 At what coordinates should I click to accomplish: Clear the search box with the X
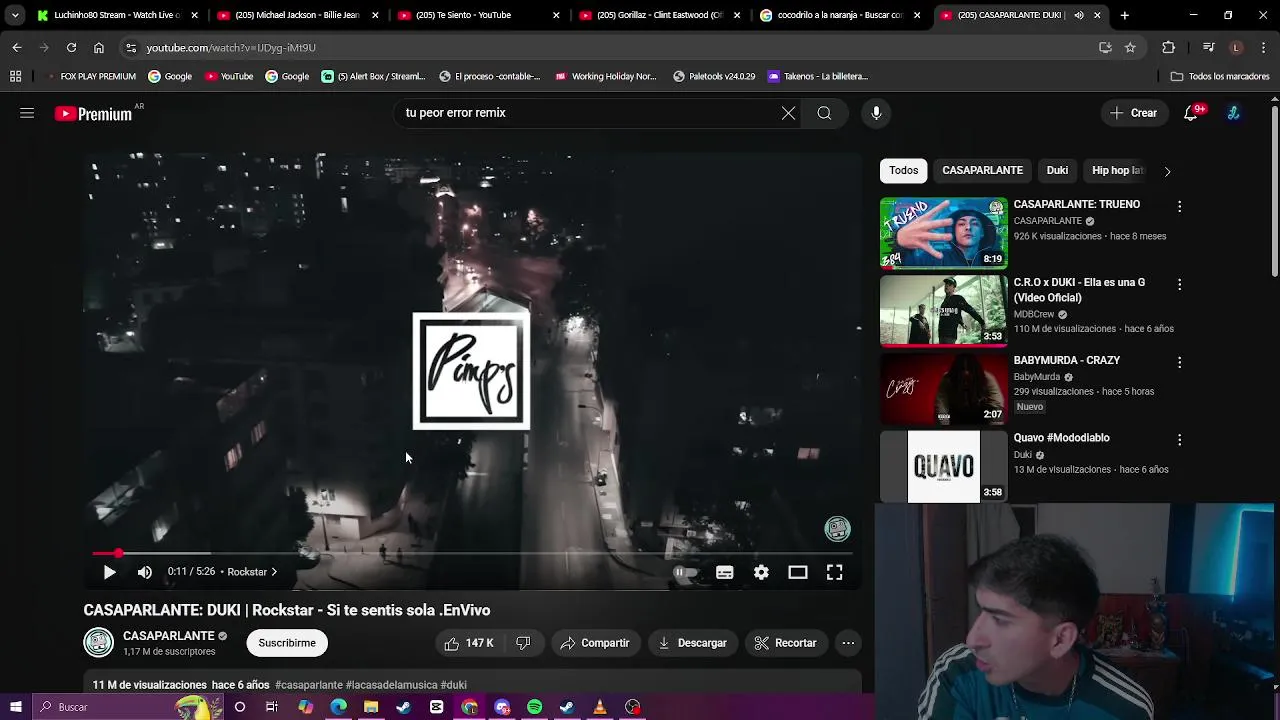coord(788,113)
